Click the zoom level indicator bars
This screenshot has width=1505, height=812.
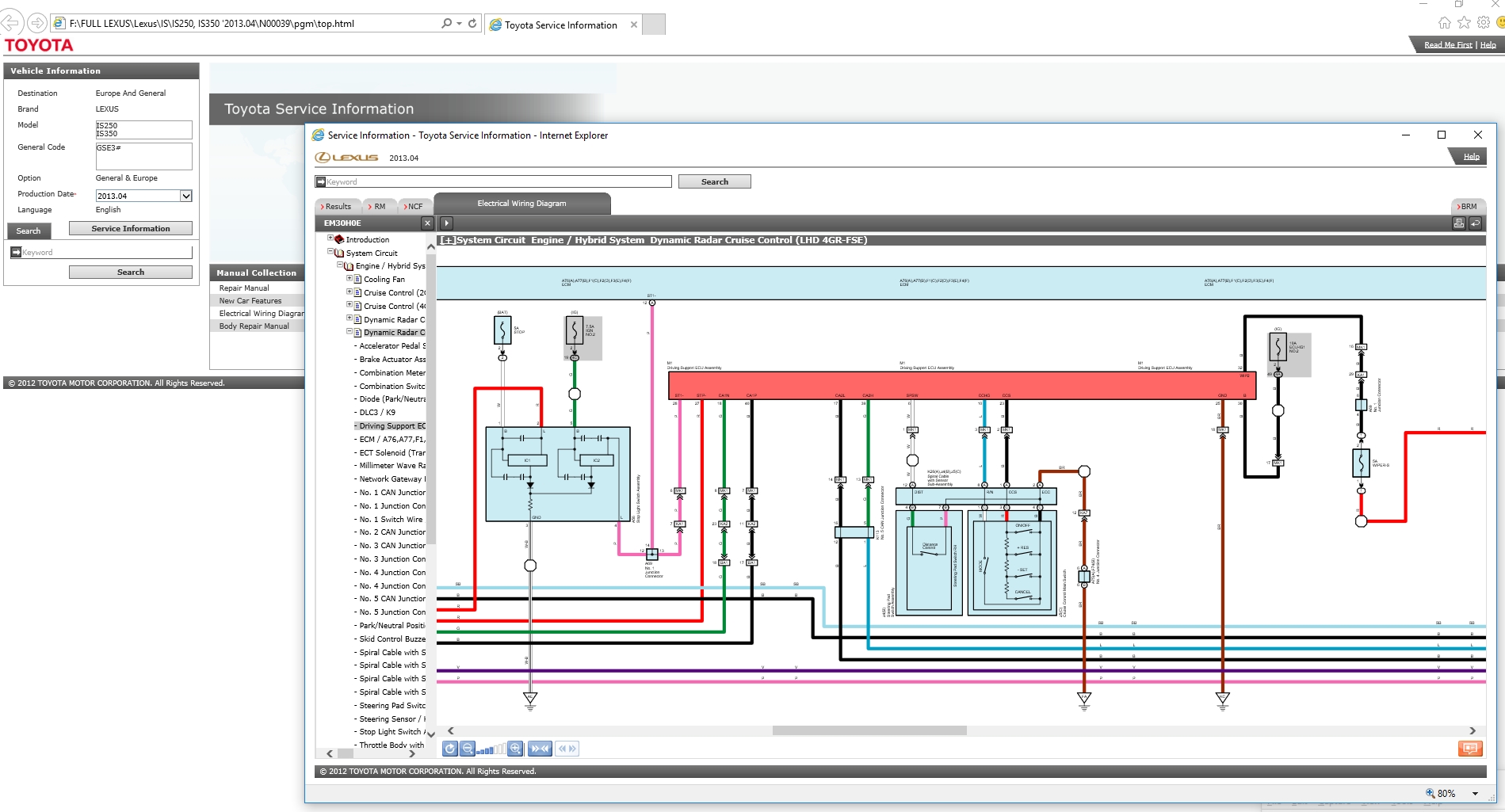coord(491,749)
